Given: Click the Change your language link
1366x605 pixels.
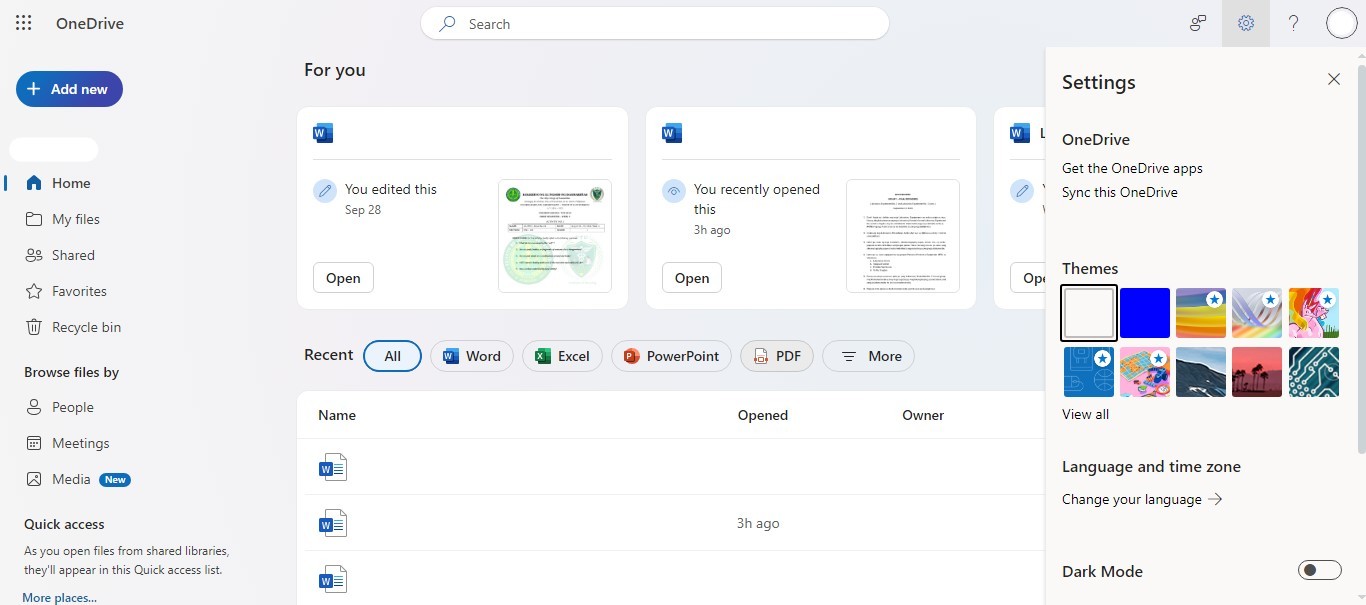Looking at the screenshot, I should click(1131, 498).
